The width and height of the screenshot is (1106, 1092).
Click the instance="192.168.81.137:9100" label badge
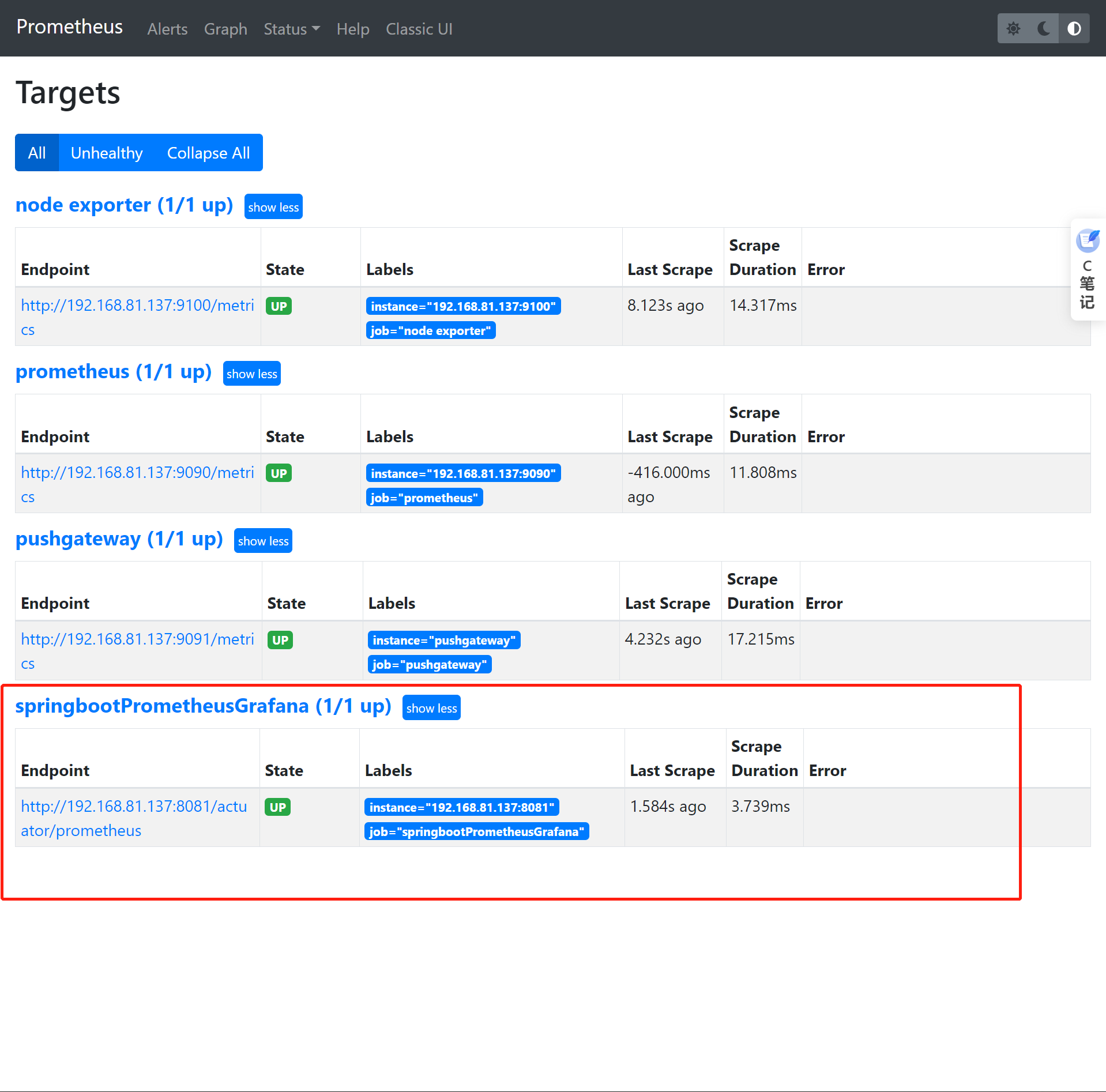coord(463,306)
